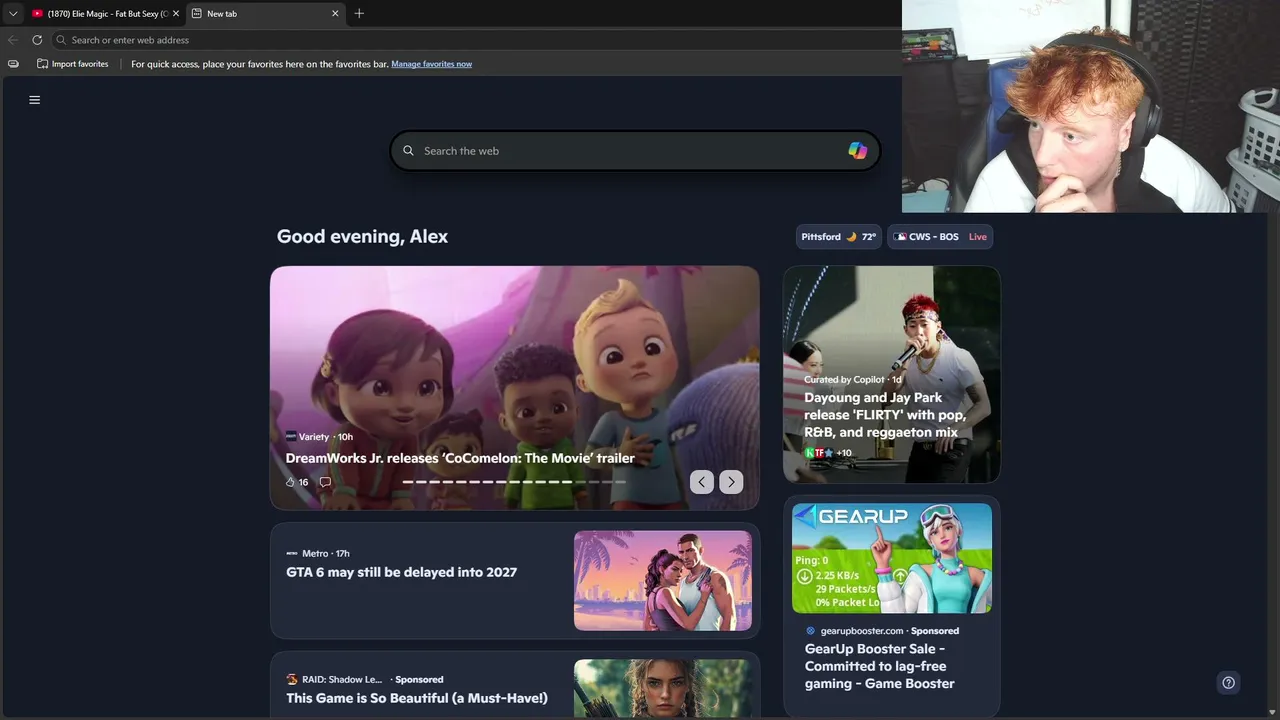Open the help question-mark button

coord(1229,683)
